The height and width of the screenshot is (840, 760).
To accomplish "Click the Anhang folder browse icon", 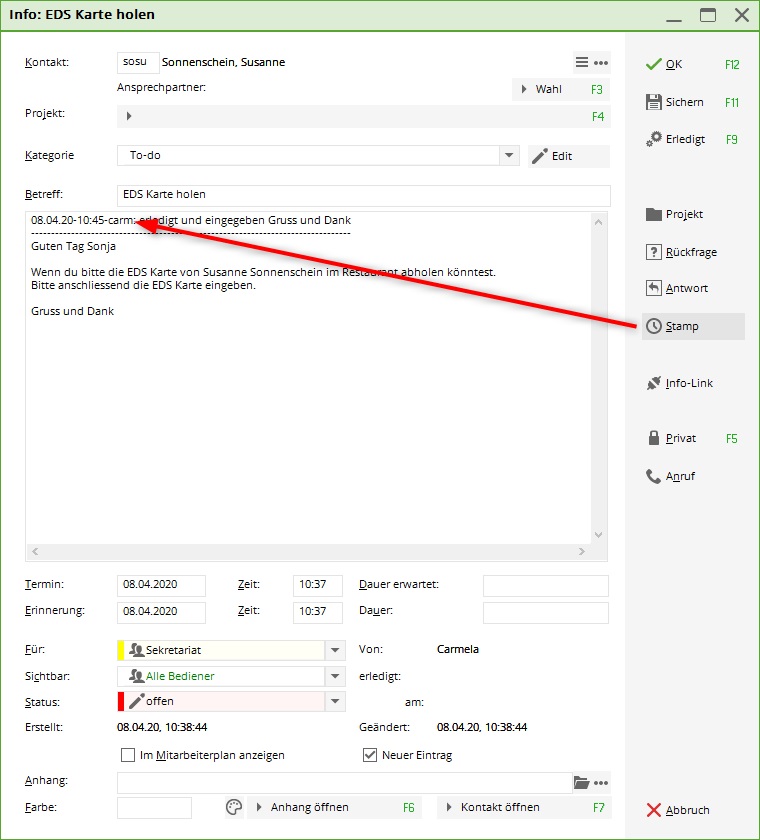I will [x=582, y=782].
